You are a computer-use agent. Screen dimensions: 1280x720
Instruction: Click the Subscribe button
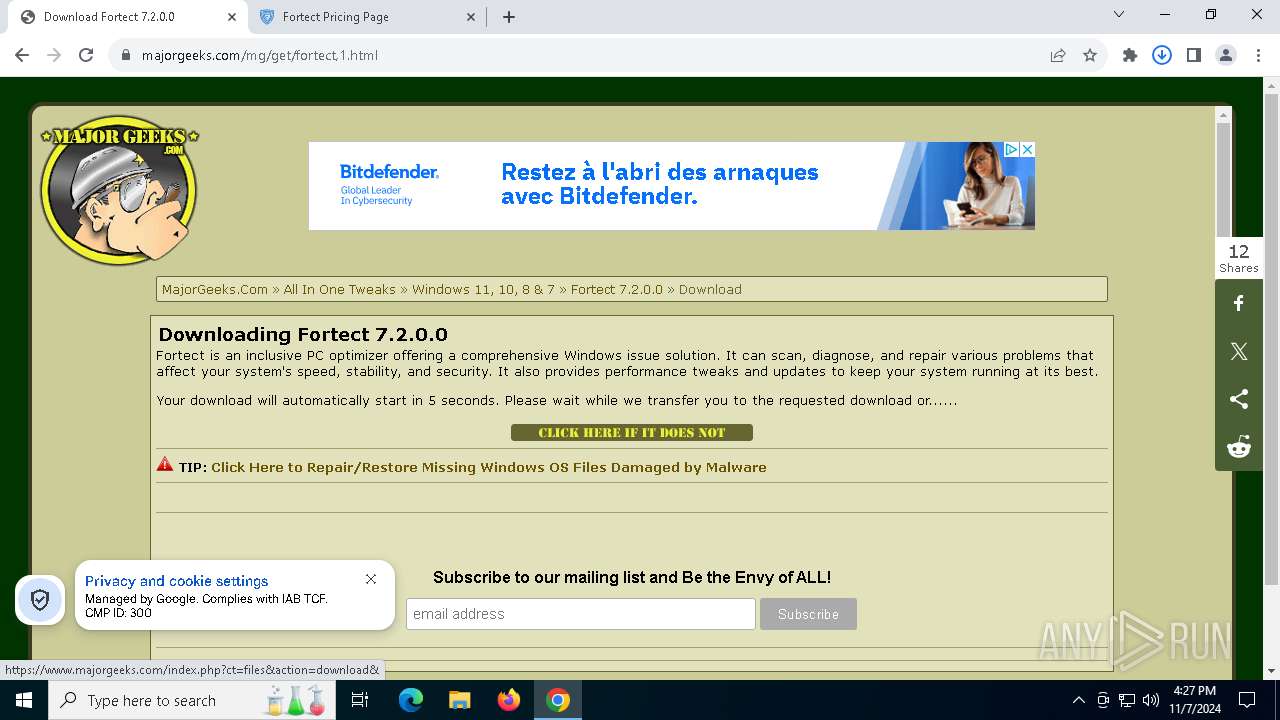click(808, 614)
